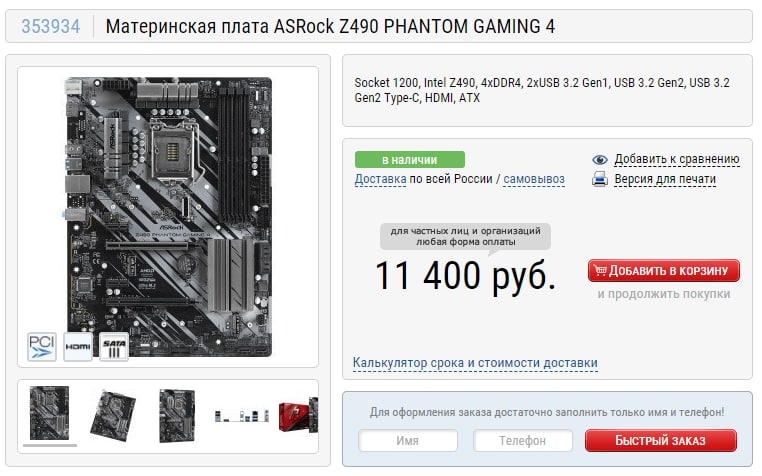
Task: Click the SATA III feature icon
Action: [x=114, y=347]
